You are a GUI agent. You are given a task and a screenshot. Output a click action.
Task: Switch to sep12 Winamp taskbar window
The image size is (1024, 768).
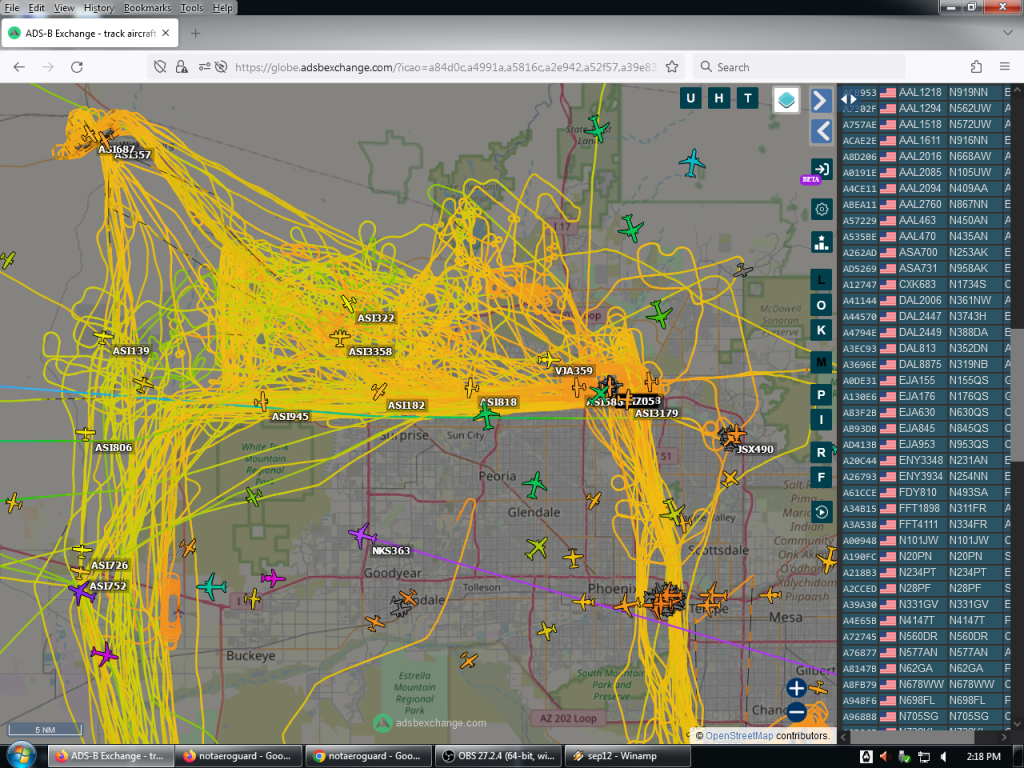pos(627,756)
